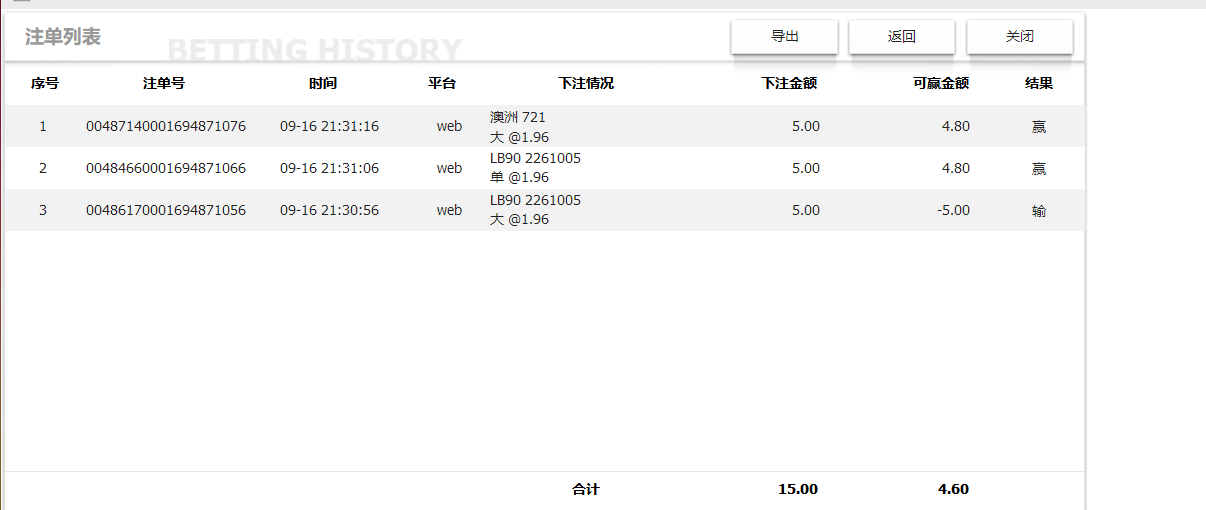Click the 可赢金额 column header
The image size is (1206, 510).
(941, 84)
